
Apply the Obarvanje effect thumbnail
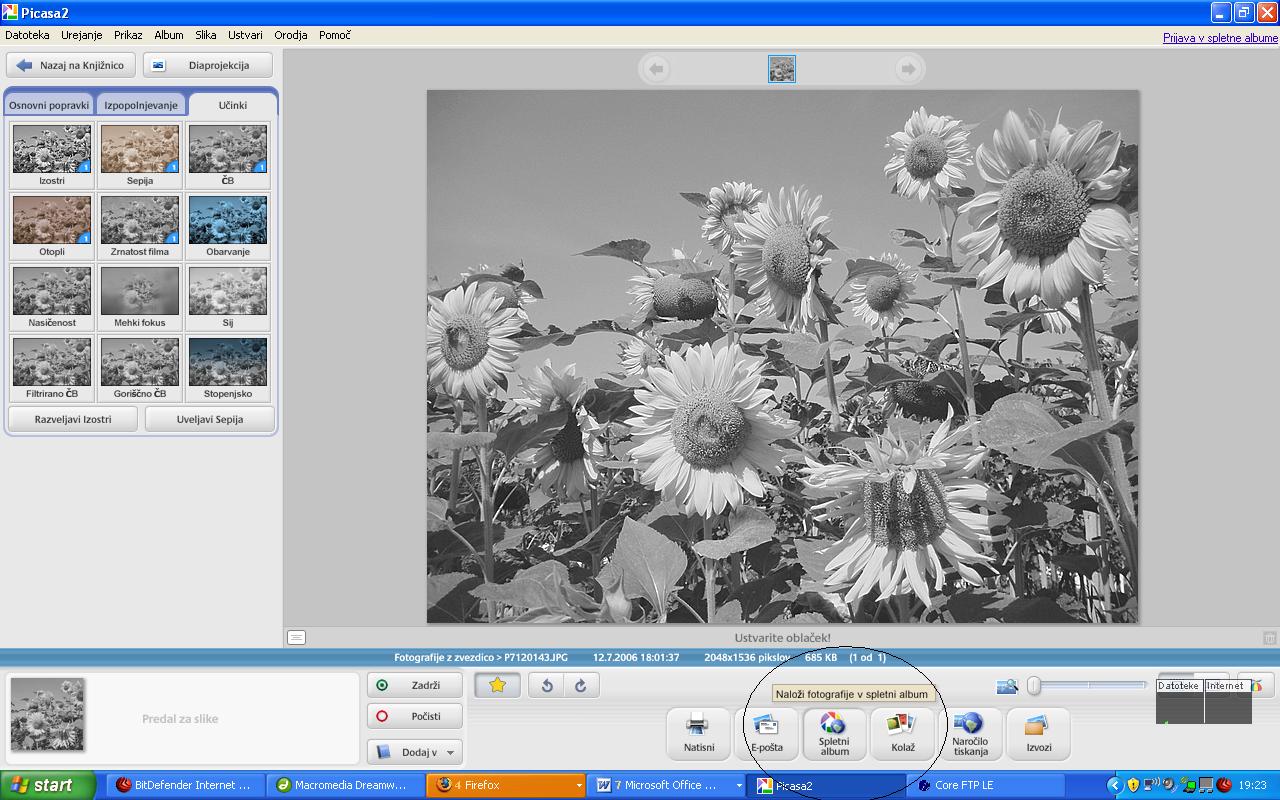tap(227, 225)
